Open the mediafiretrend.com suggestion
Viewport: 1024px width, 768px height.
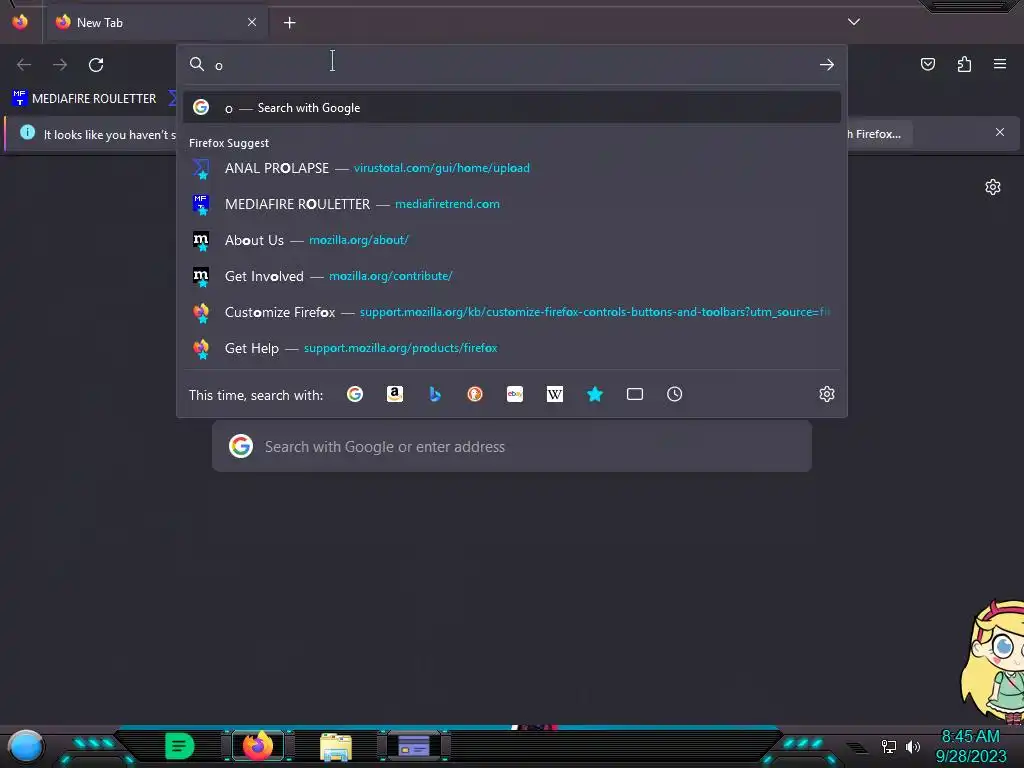point(511,204)
